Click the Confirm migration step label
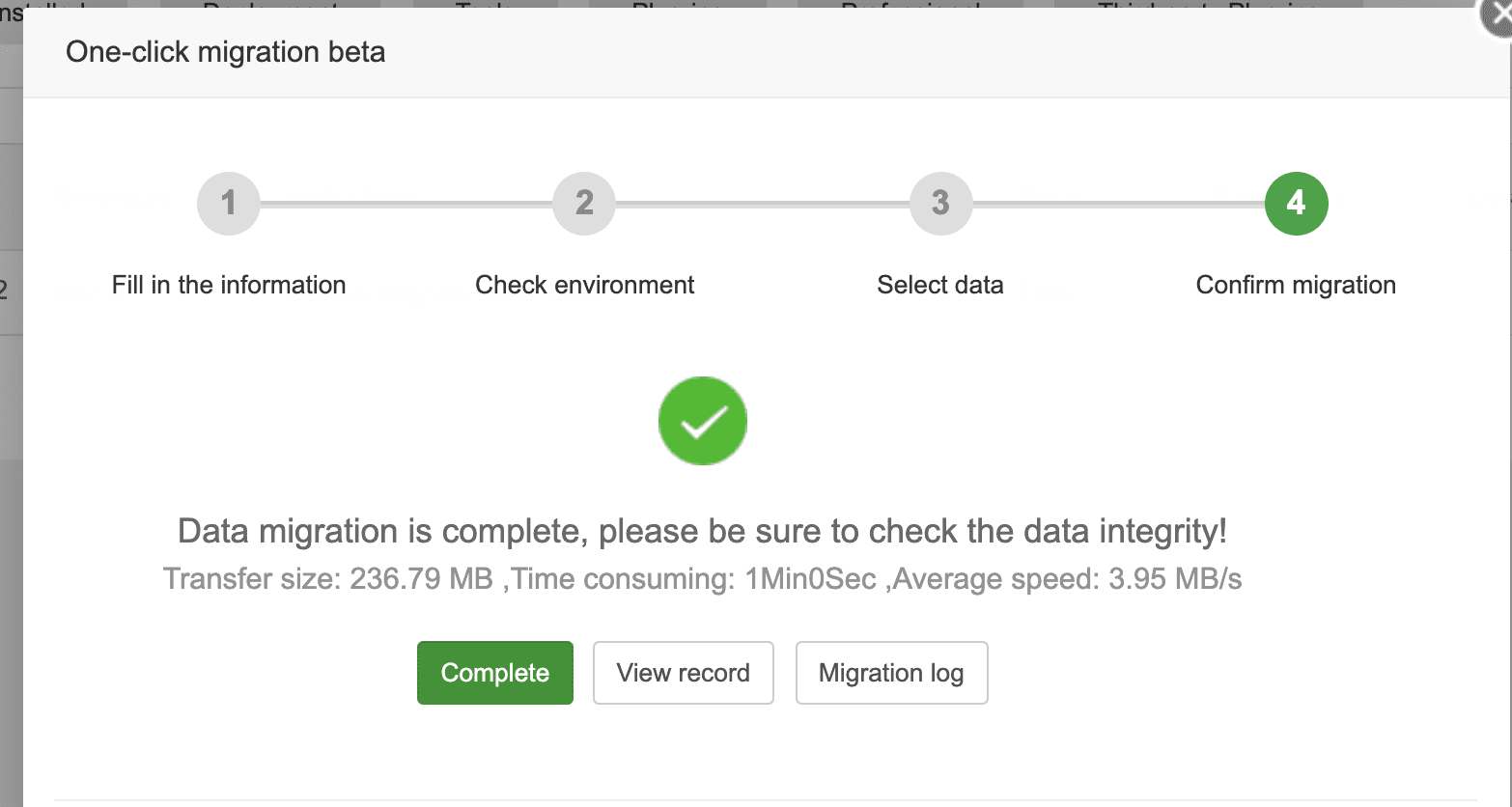 (1296, 285)
